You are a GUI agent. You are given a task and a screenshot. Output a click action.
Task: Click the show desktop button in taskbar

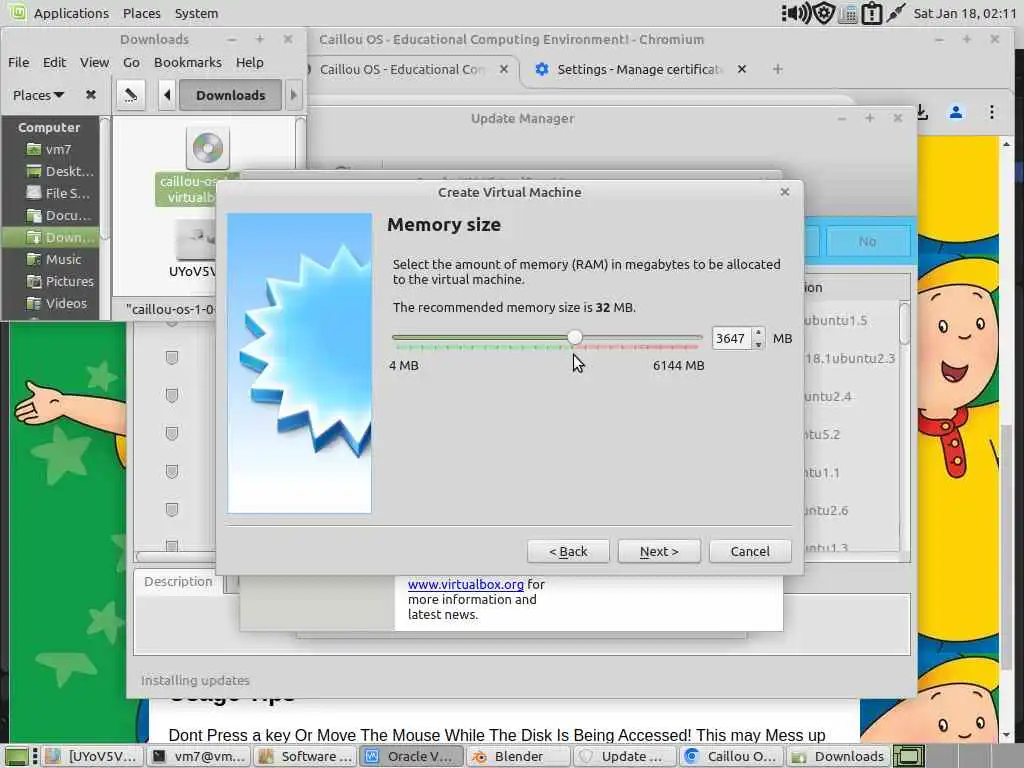pyautogui.click(x=16, y=756)
